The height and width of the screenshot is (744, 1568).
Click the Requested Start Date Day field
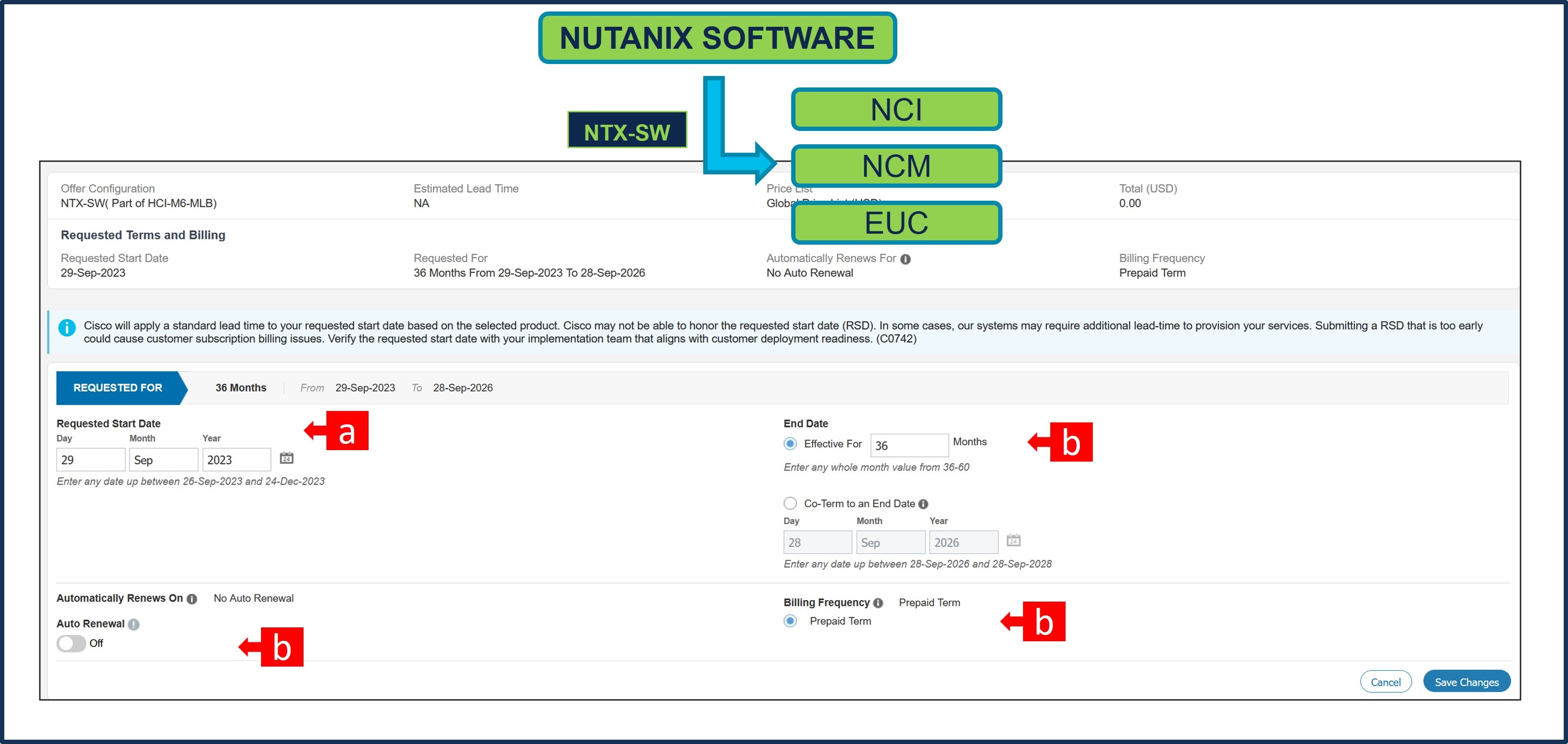click(x=91, y=459)
